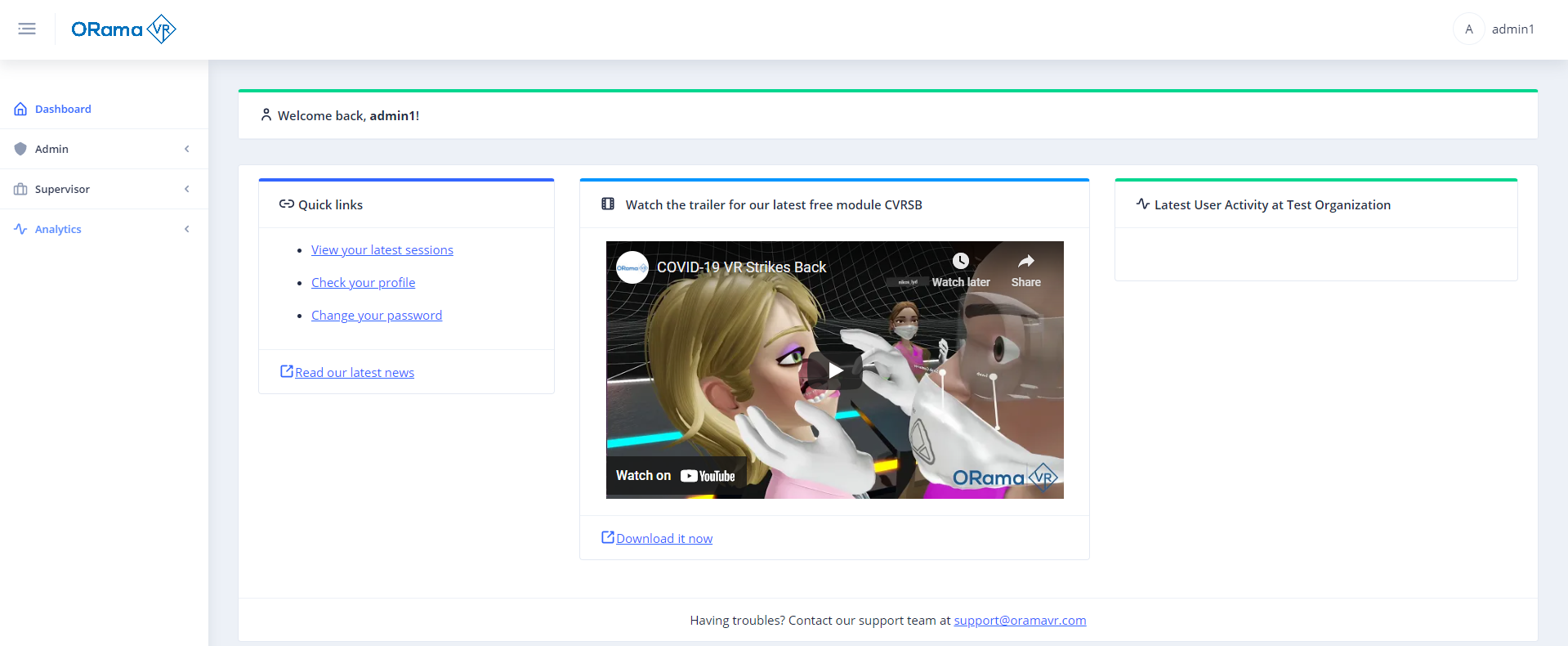Expand the Analytics submenu chevron
This screenshot has width=1568, height=646.
187,229
